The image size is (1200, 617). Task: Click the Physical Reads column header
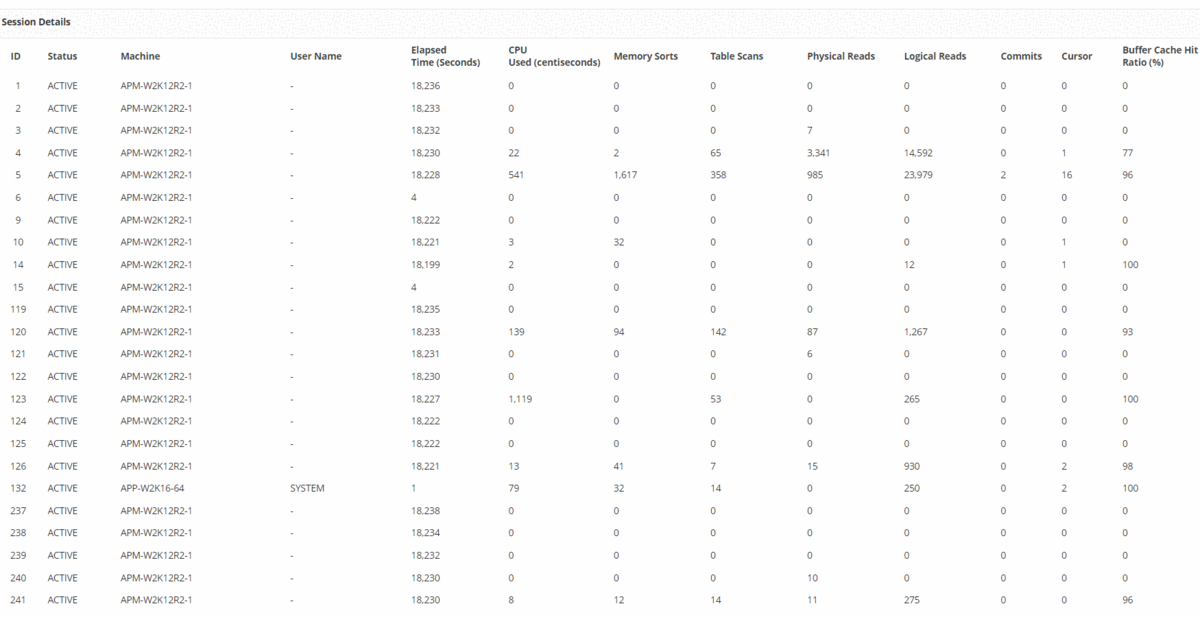(841, 56)
